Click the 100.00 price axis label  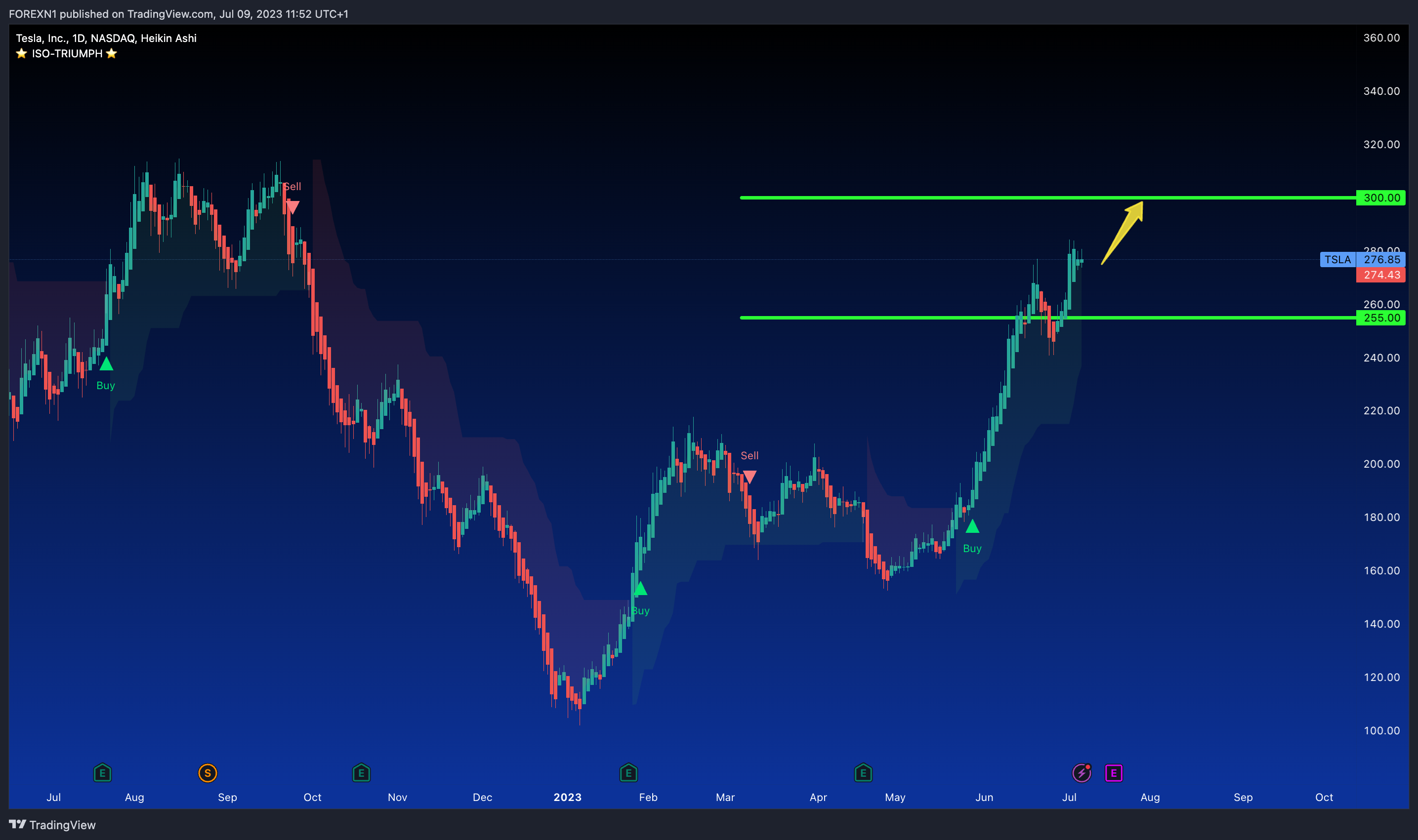[1381, 730]
